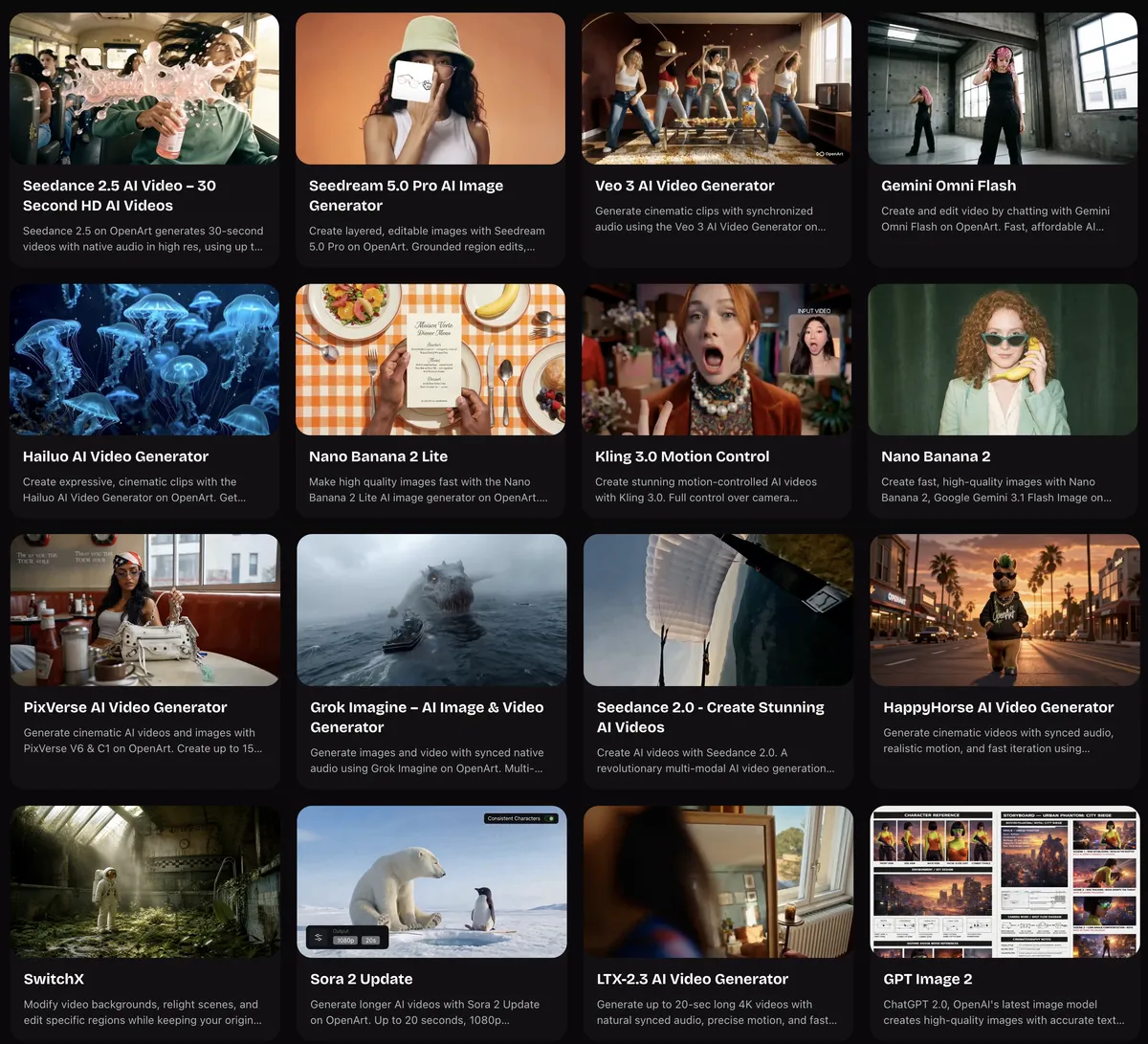Click the HappyHorse bear street thumbnail
Image resolution: width=1148 pixels, height=1044 pixels.
(x=1004, y=610)
